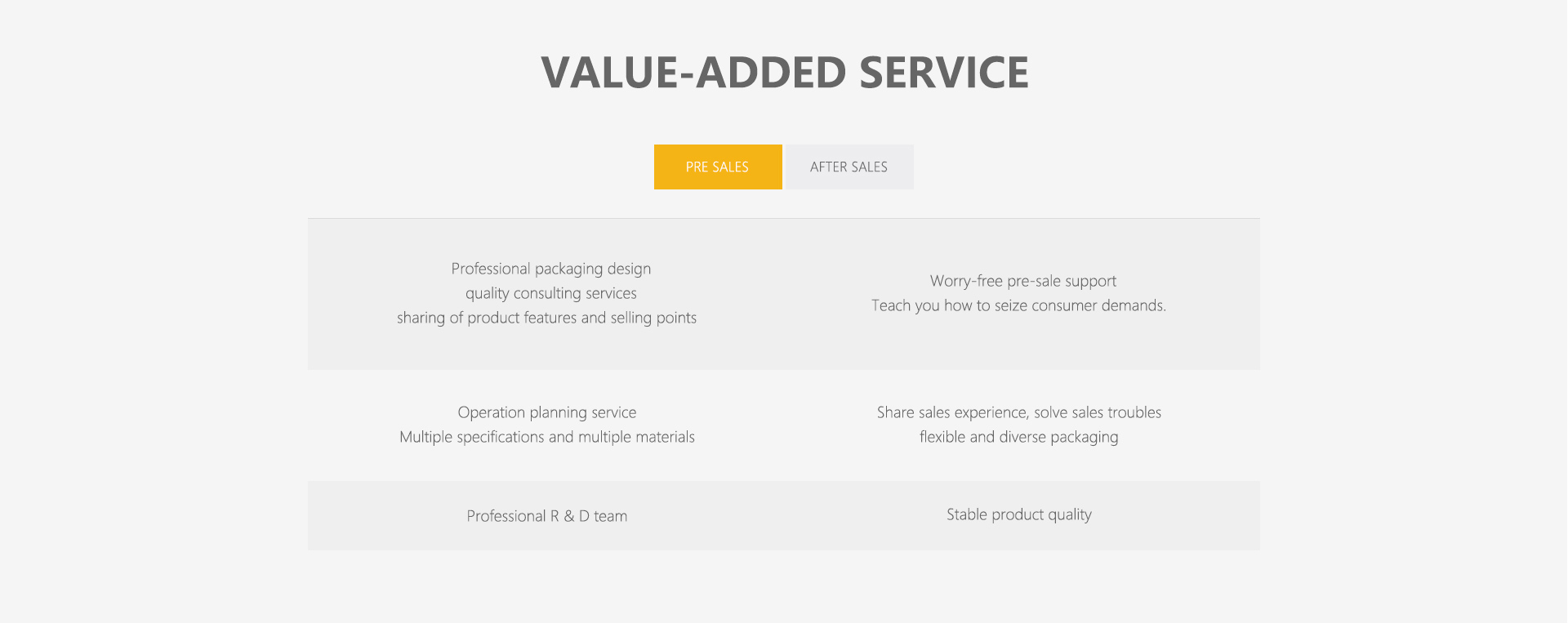Click the ampersand in "R & D"
1568x623 pixels.
(568, 516)
